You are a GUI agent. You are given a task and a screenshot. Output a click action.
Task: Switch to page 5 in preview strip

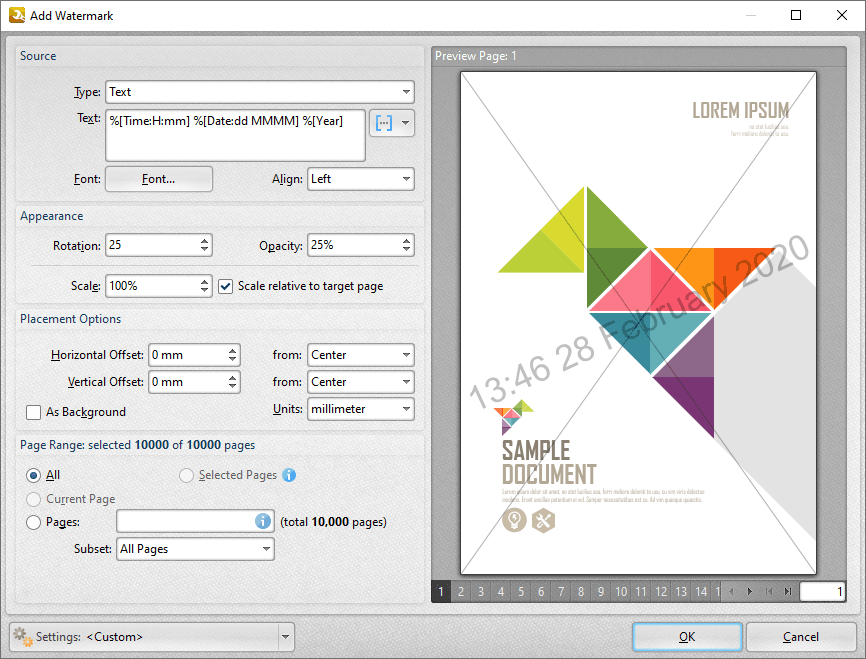click(521, 592)
